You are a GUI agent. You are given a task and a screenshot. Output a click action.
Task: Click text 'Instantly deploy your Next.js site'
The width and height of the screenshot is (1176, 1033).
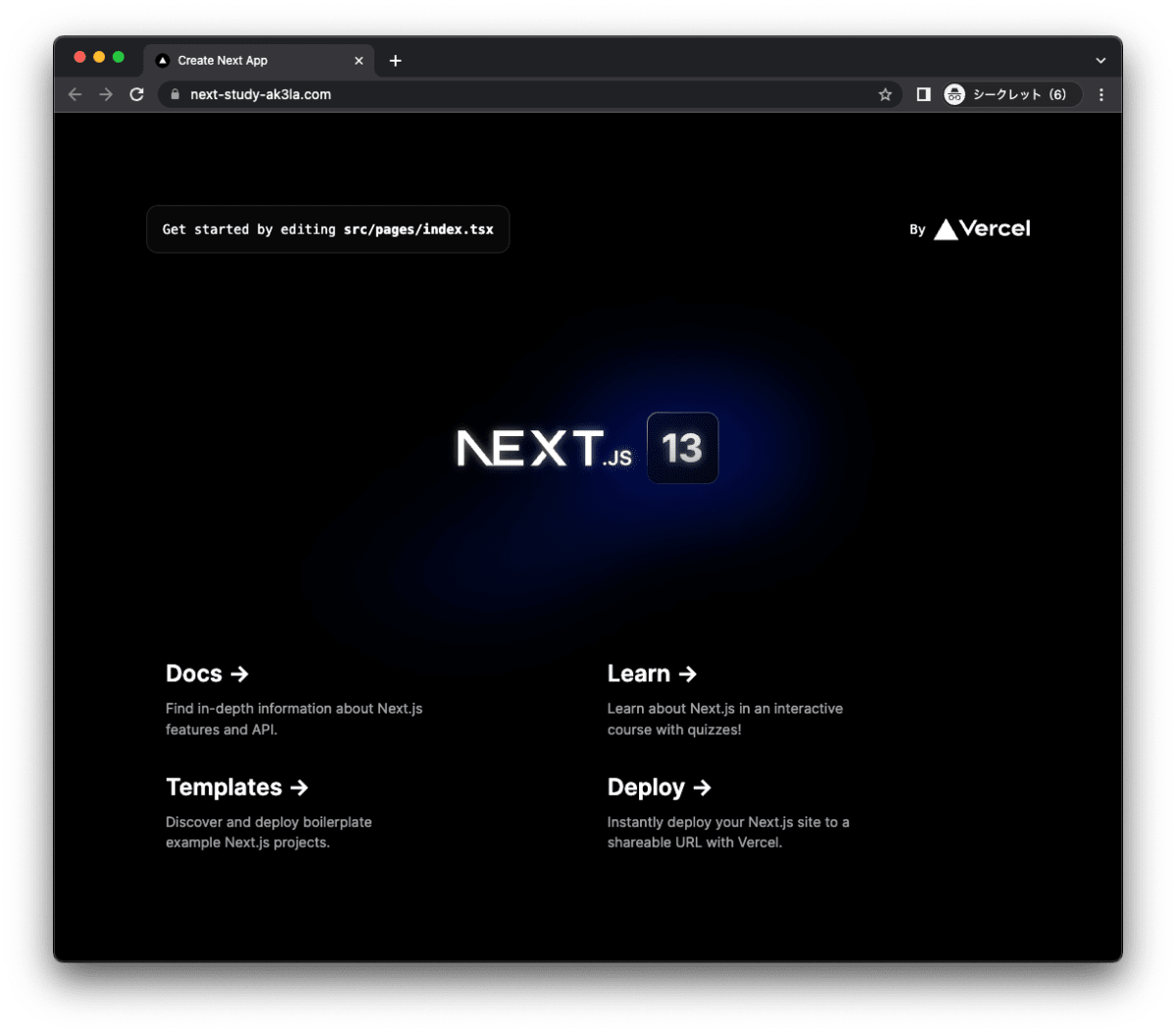[x=715, y=822]
